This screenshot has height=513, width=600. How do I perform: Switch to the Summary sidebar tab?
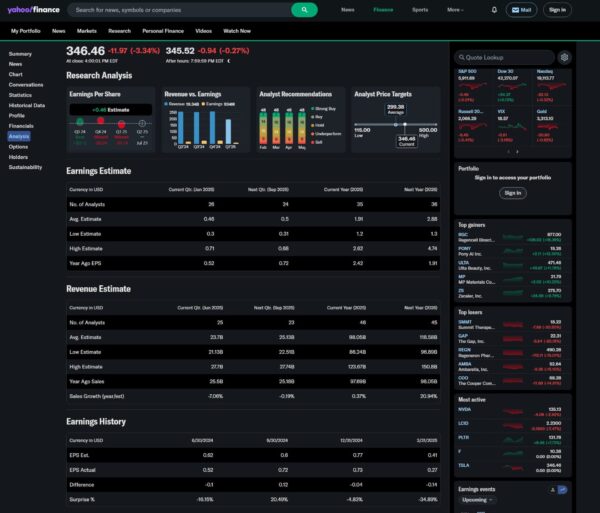pos(20,54)
